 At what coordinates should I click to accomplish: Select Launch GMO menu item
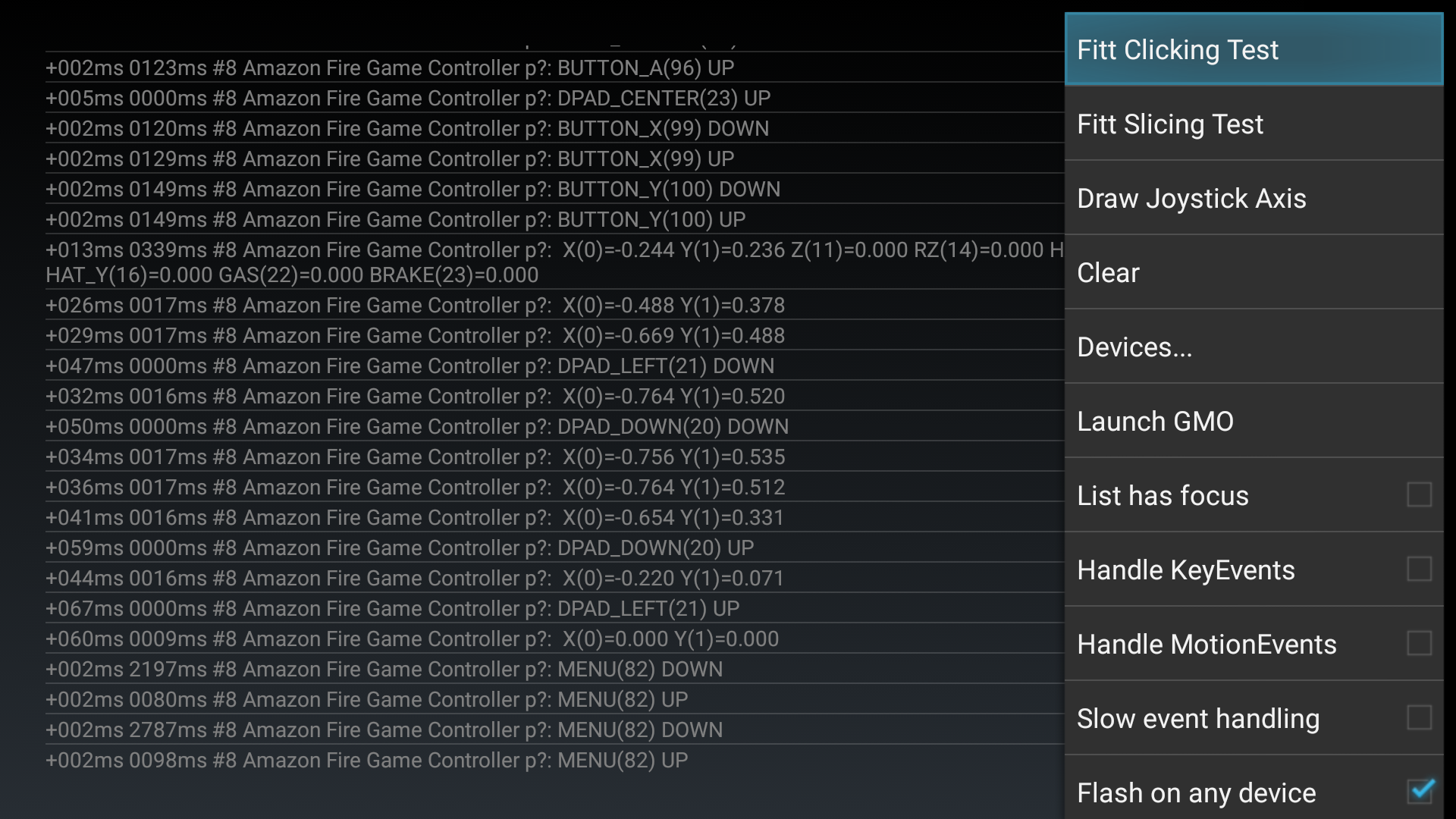[x=1253, y=422]
